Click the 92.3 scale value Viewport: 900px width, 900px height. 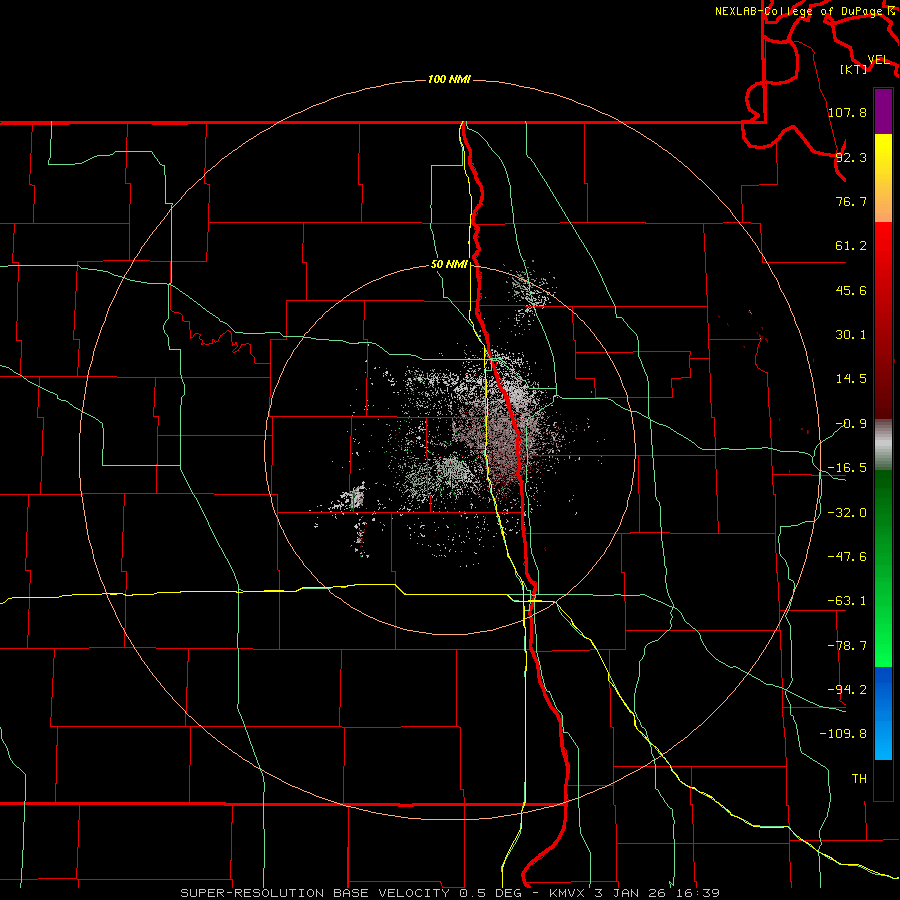[x=851, y=157]
